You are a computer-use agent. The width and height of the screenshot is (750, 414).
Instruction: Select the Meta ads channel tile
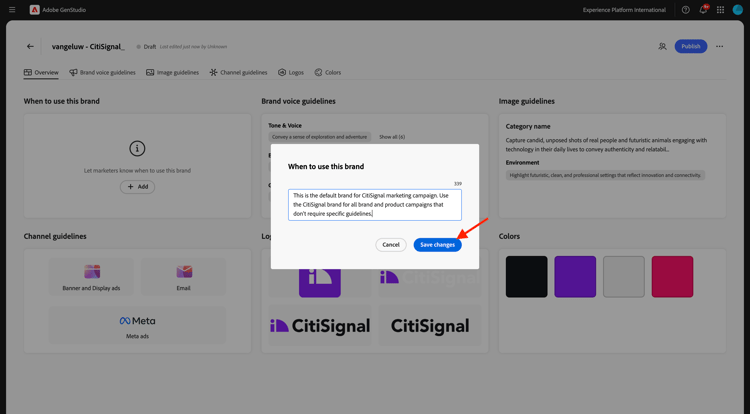137,325
